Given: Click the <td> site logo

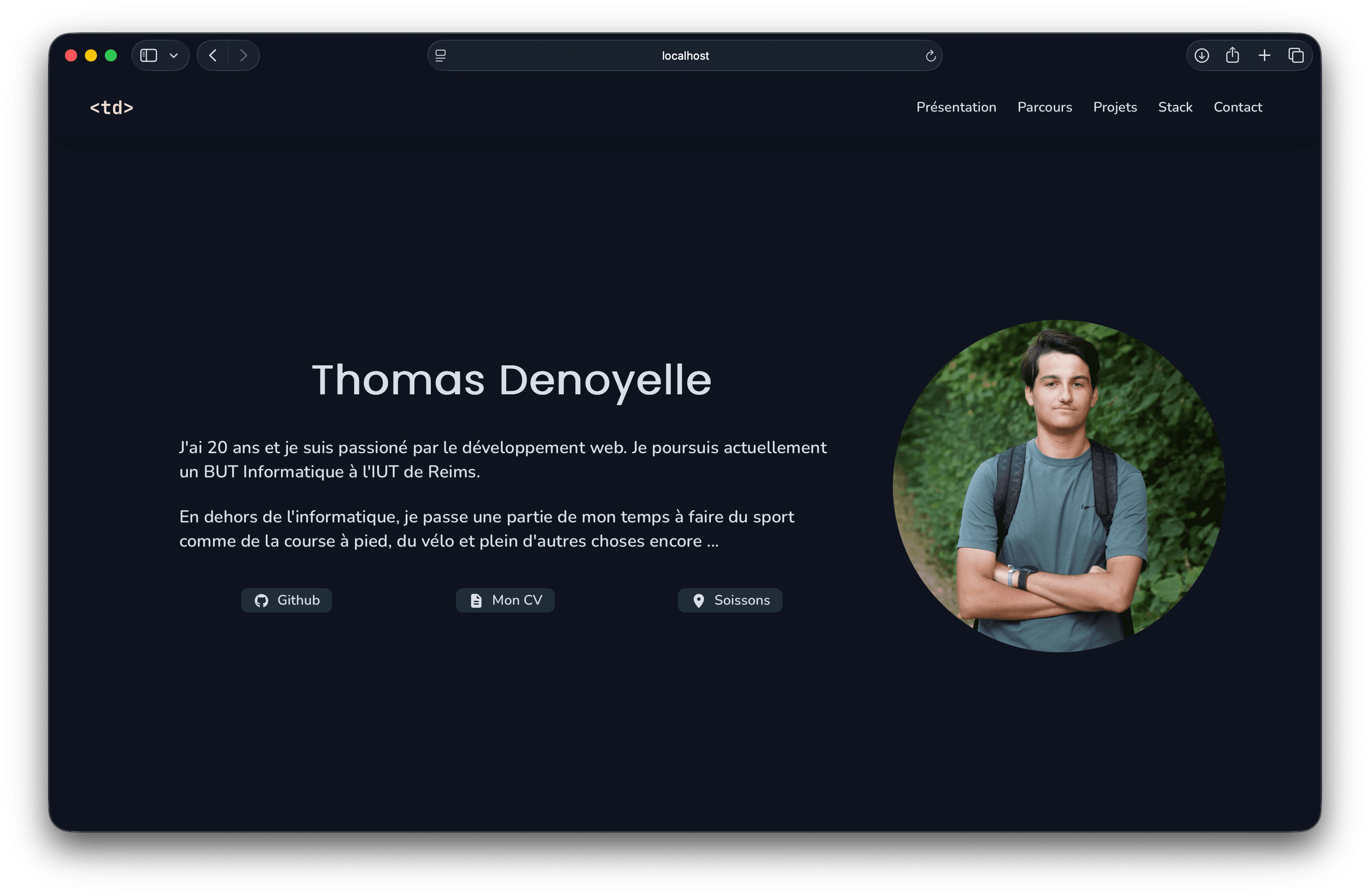Looking at the screenshot, I should 112,108.
